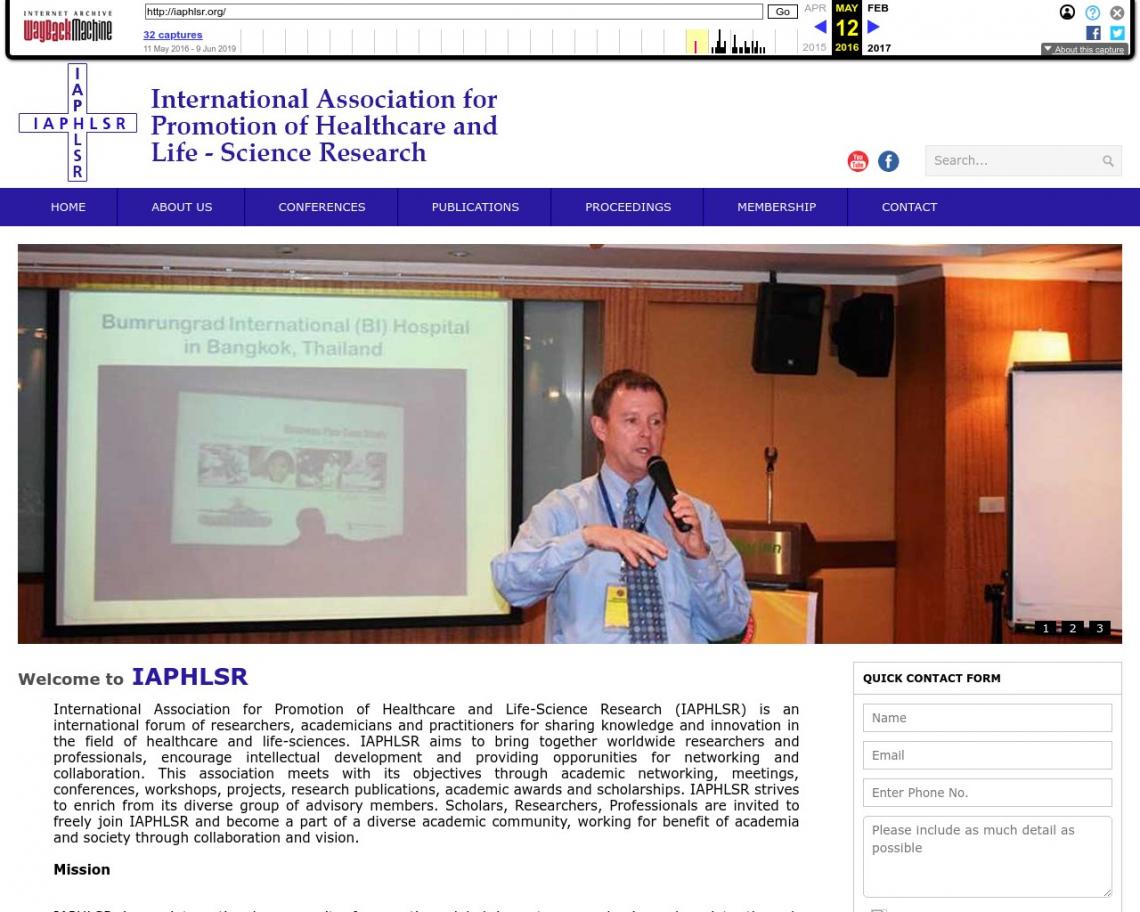
Task: Open the HOME menu item
Action: click(68, 207)
